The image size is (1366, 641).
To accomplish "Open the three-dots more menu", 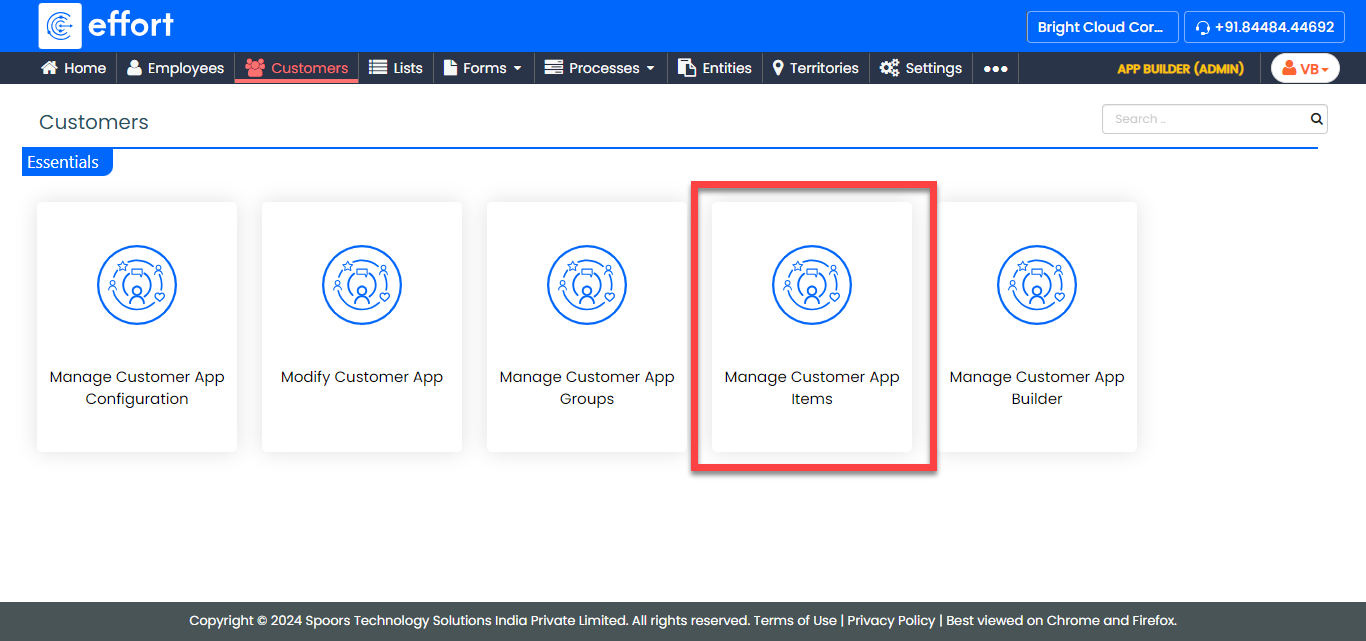I will tap(995, 68).
